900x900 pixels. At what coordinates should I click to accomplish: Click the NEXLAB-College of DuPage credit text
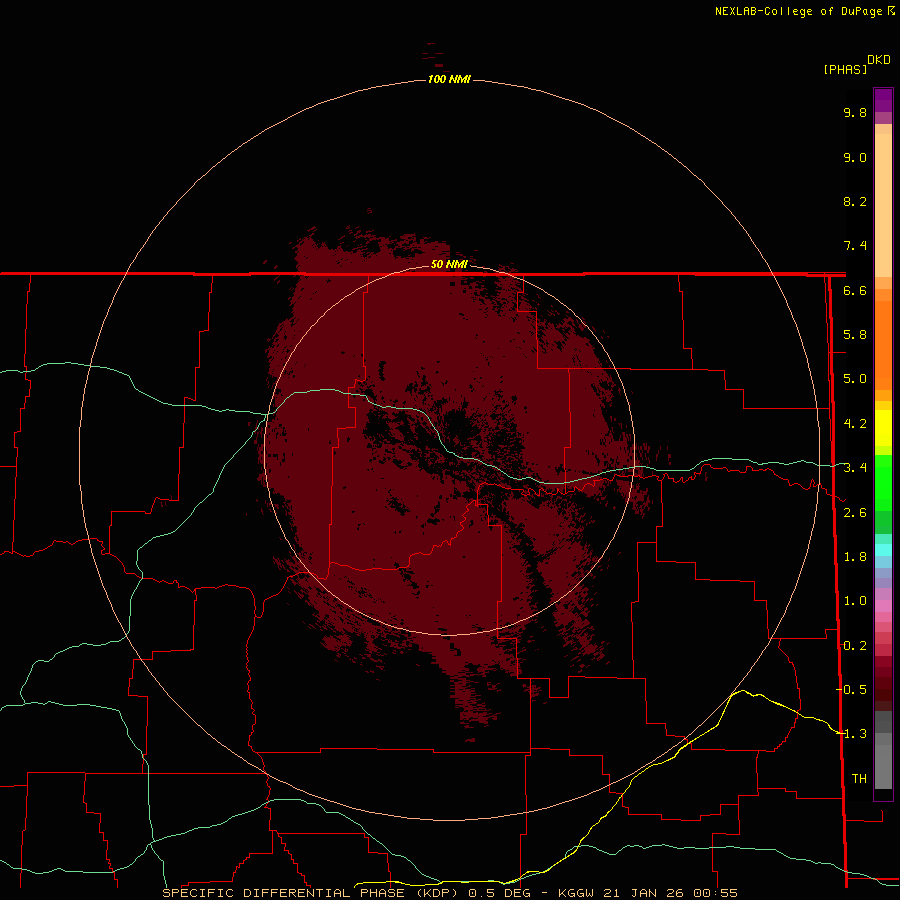pos(800,11)
